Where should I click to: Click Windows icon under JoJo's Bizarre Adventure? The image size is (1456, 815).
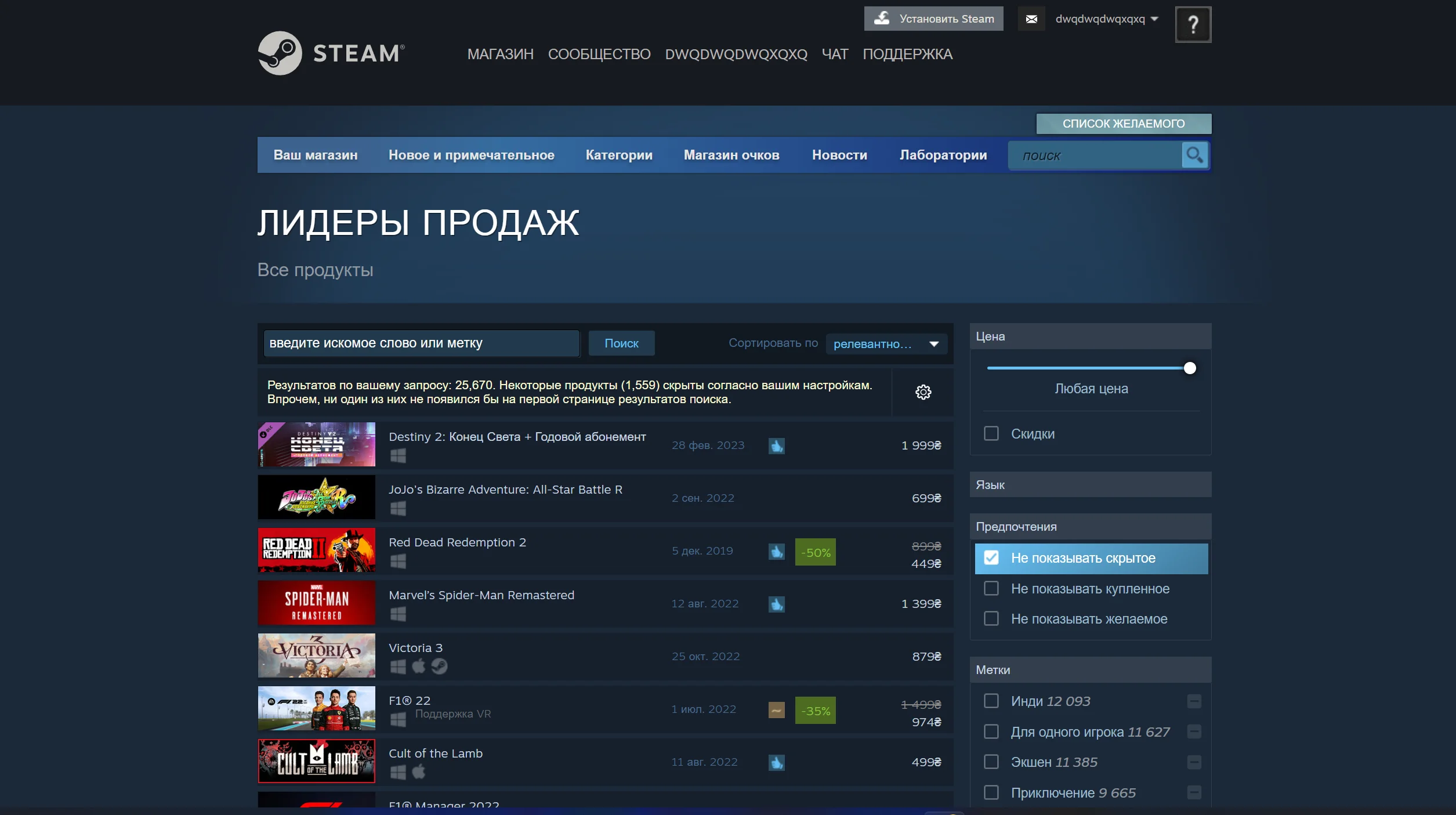pos(398,509)
